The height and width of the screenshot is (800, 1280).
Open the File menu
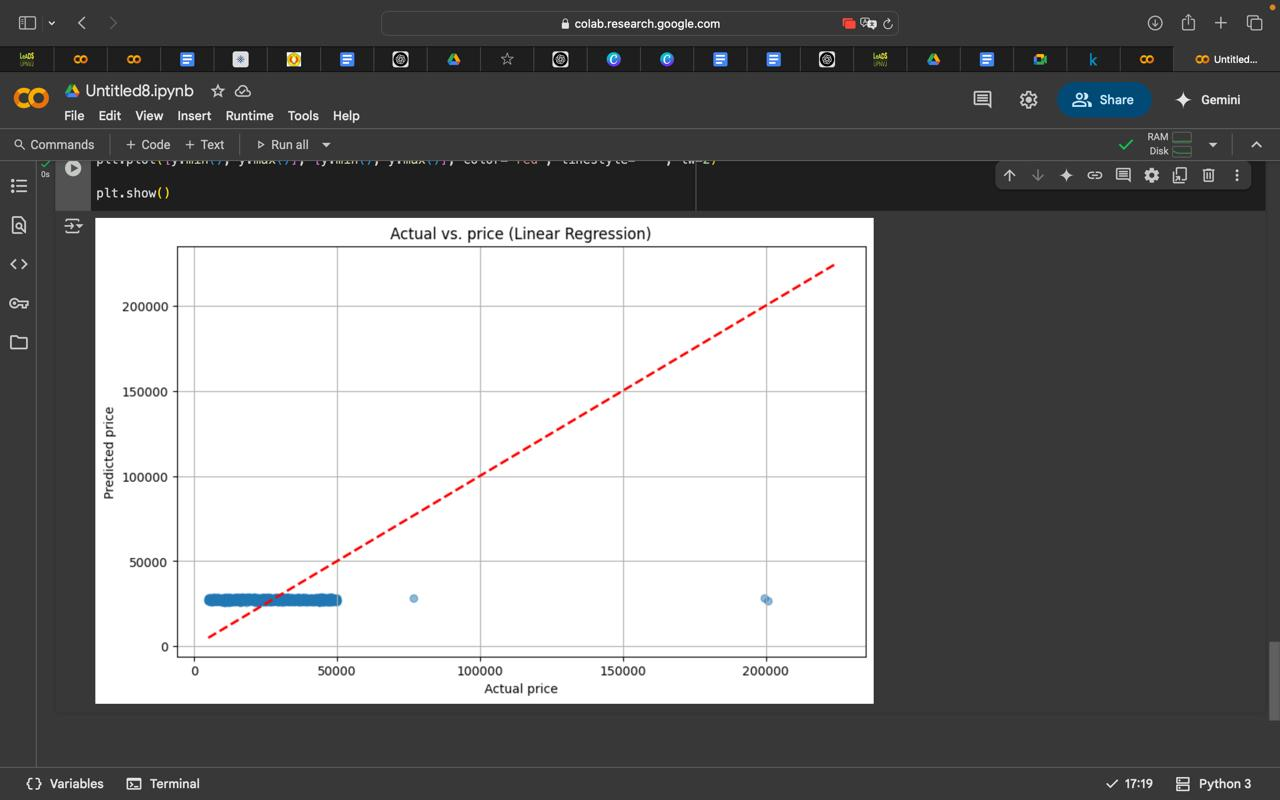point(74,116)
